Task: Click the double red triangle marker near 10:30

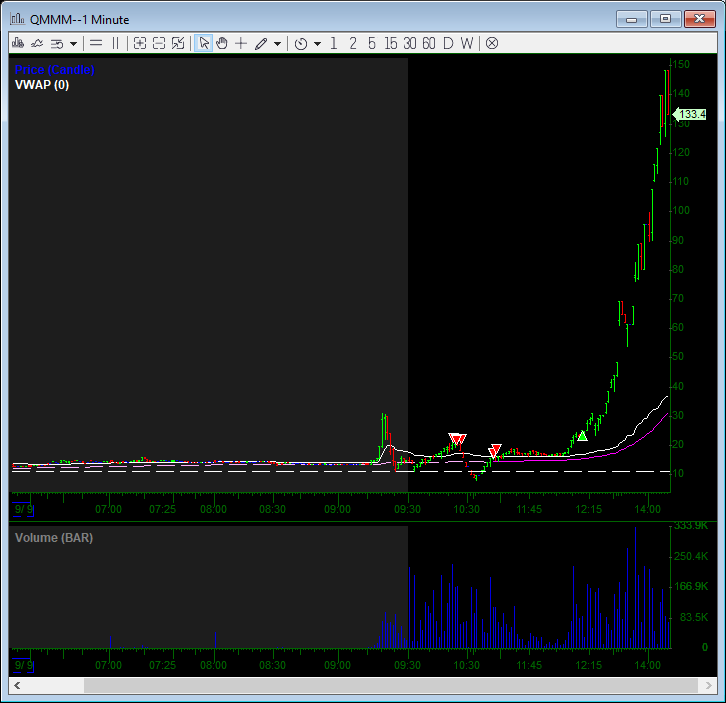Action: (457, 439)
